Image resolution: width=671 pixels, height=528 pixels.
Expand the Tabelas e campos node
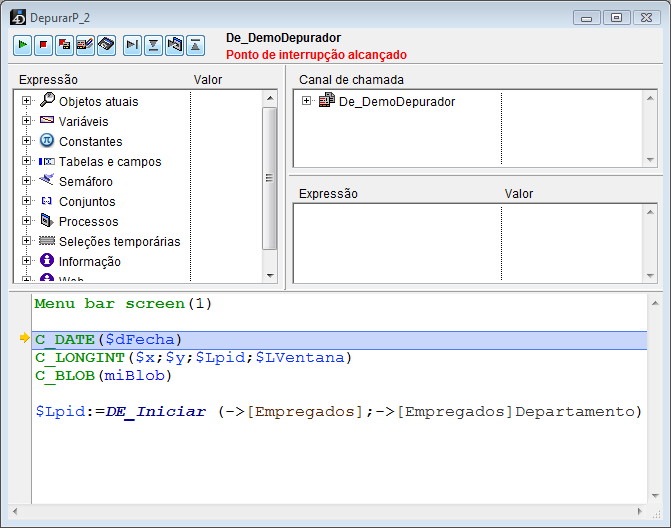click(x=26, y=161)
